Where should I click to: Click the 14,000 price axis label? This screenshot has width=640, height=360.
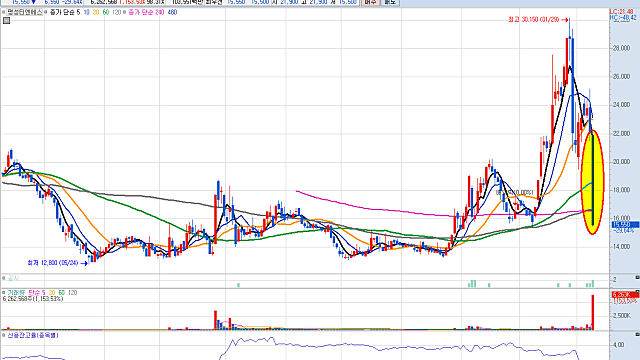click(621, 247)
